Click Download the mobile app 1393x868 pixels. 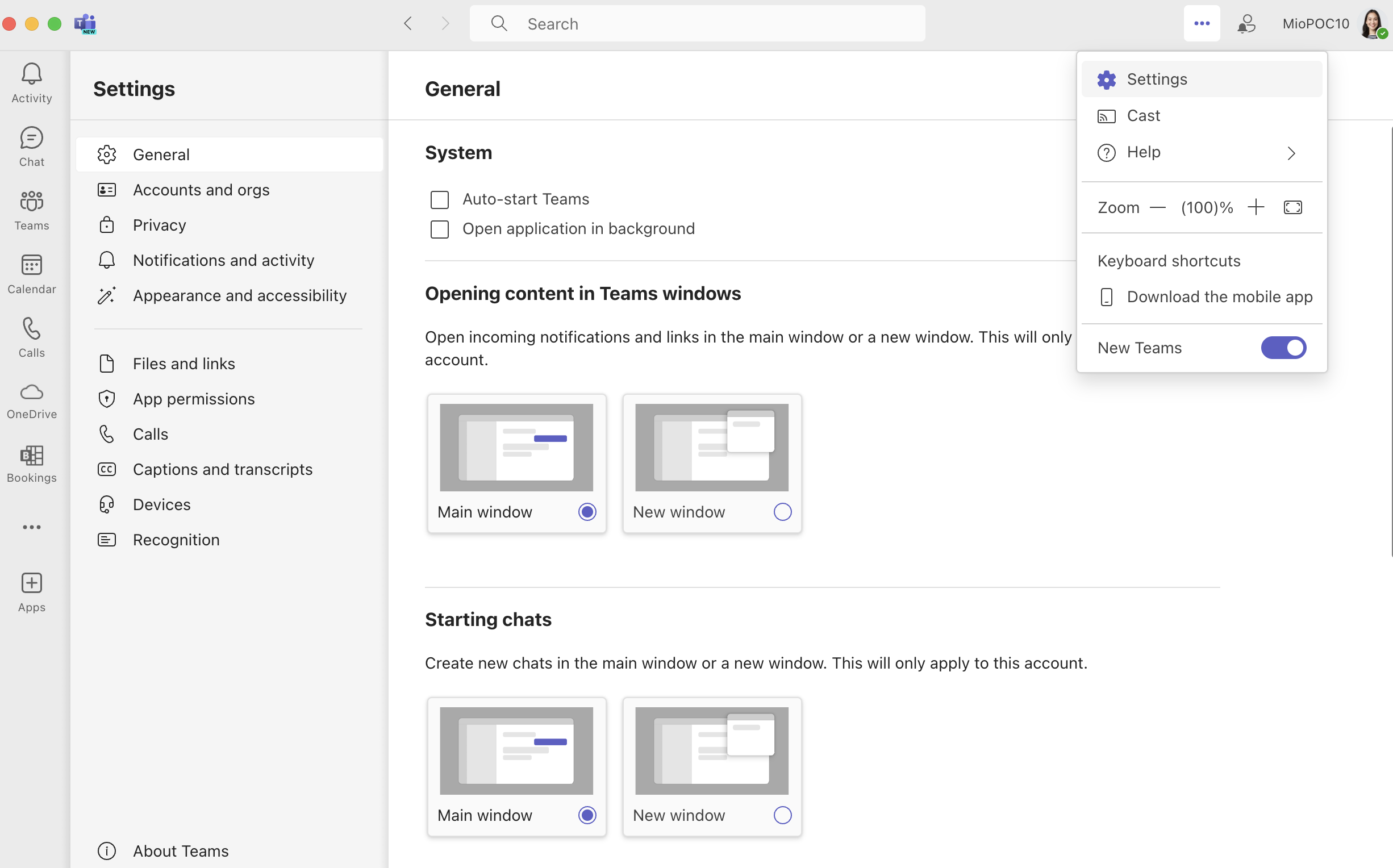click(x=1219, y=296)
